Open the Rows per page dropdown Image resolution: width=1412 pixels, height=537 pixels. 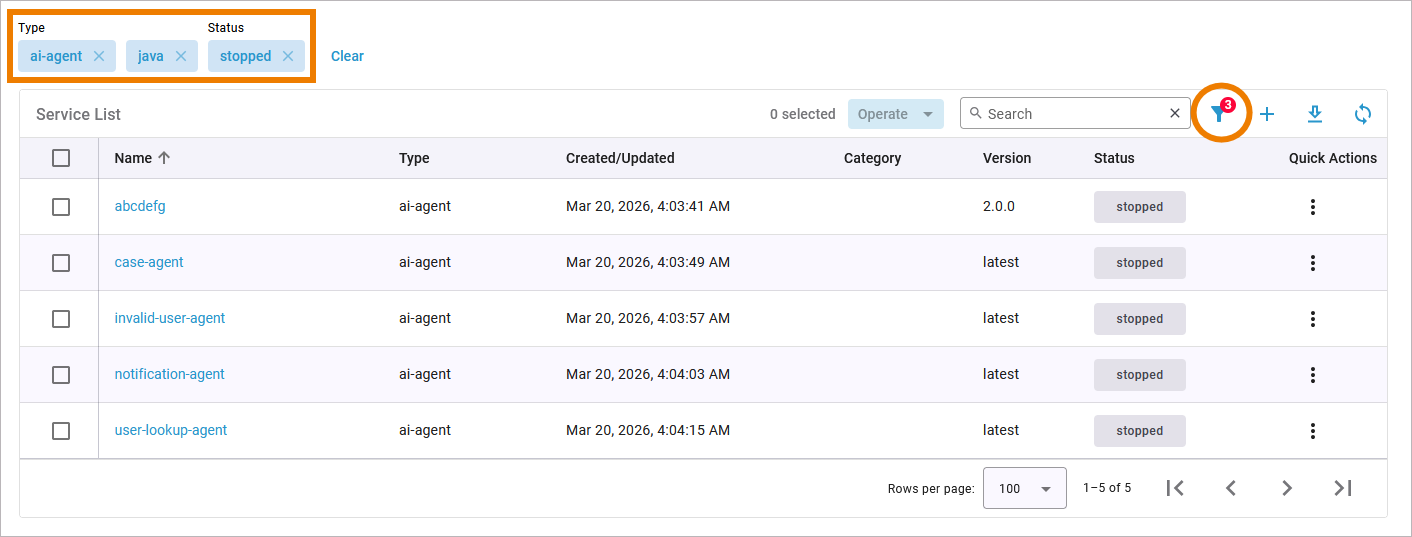coord(1024,488)
